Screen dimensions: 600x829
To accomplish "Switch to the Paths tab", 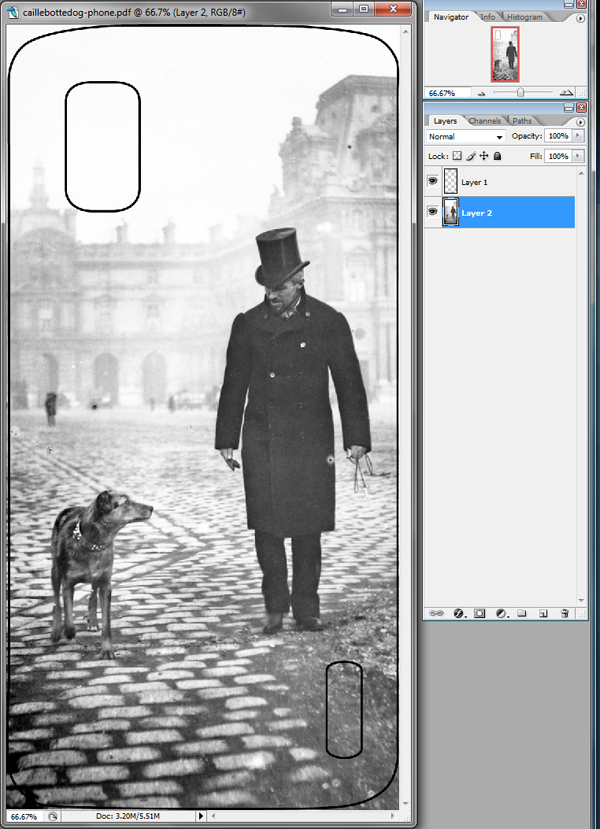I will (x=522, y=121).
